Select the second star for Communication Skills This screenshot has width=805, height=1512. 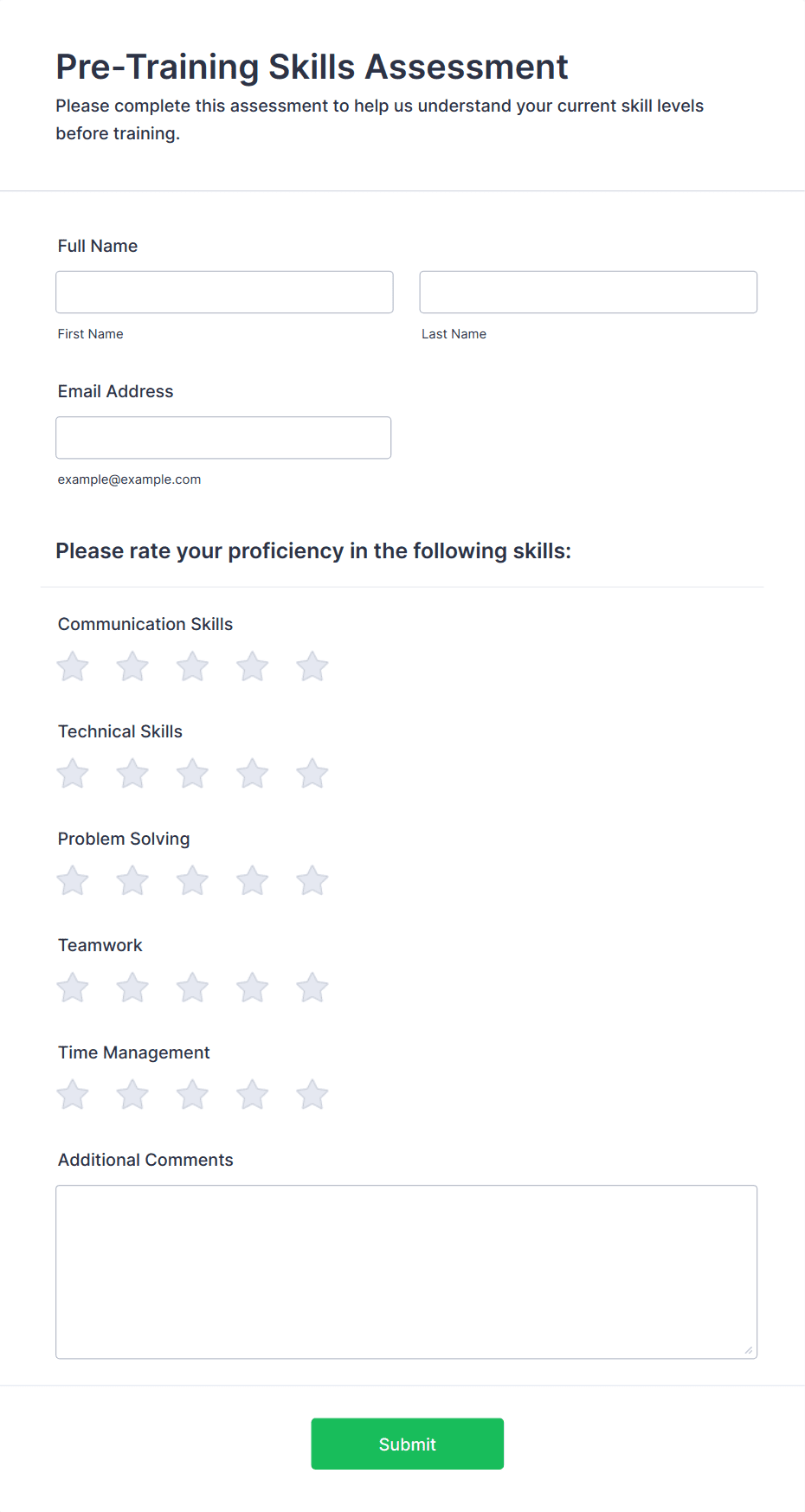(132, 666)
